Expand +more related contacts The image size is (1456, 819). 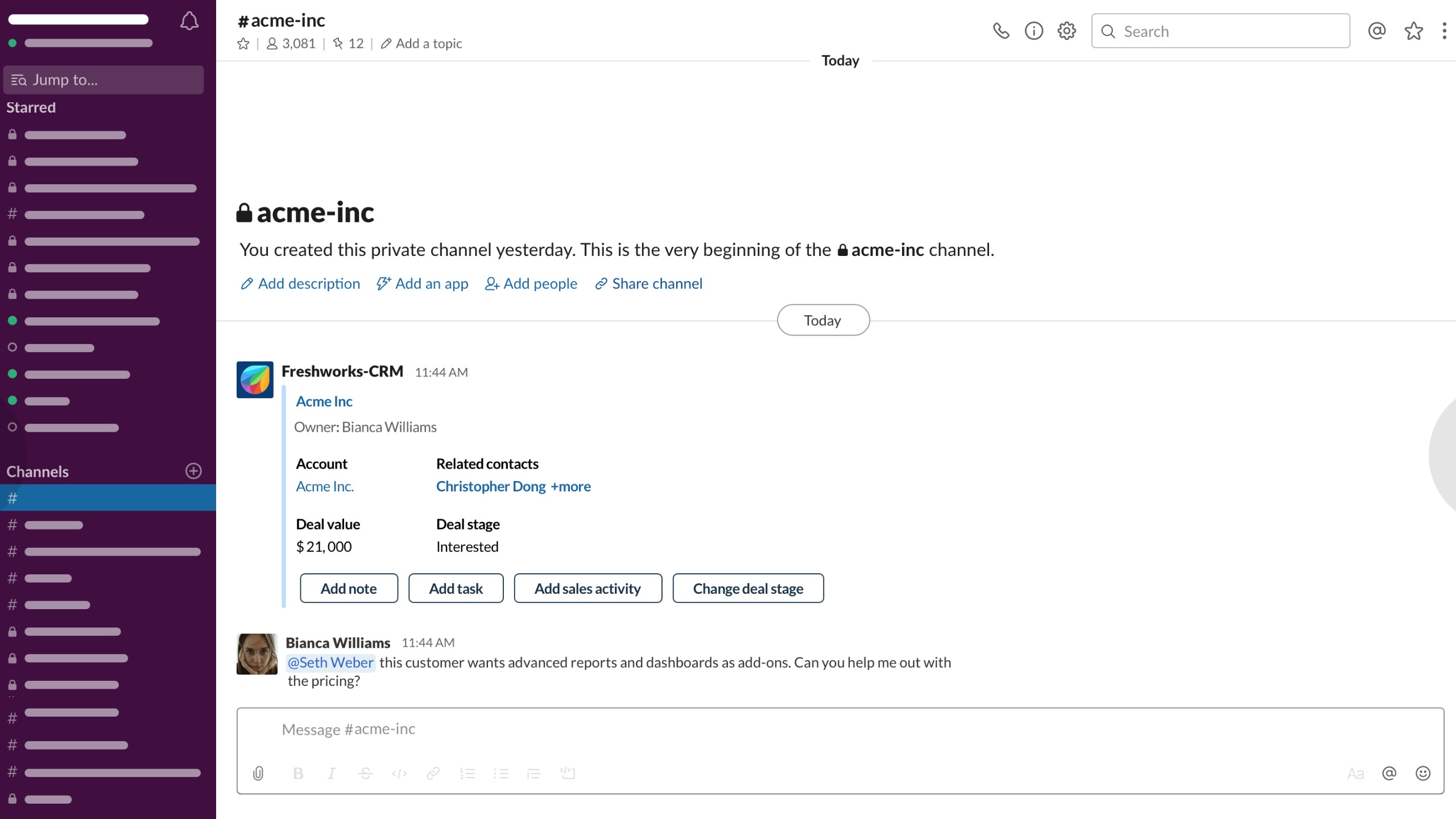pos(570,487)
